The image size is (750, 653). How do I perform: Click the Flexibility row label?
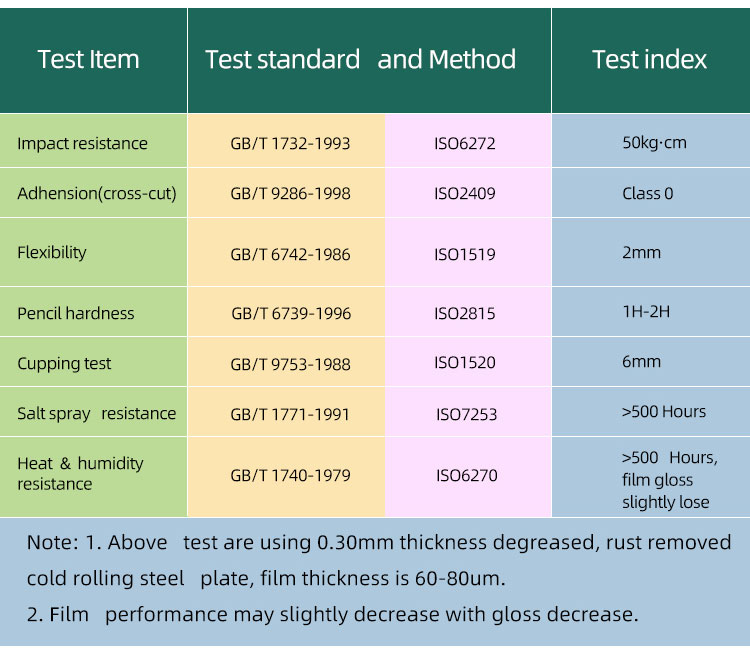pyautogui.click(x=52, y=253)
